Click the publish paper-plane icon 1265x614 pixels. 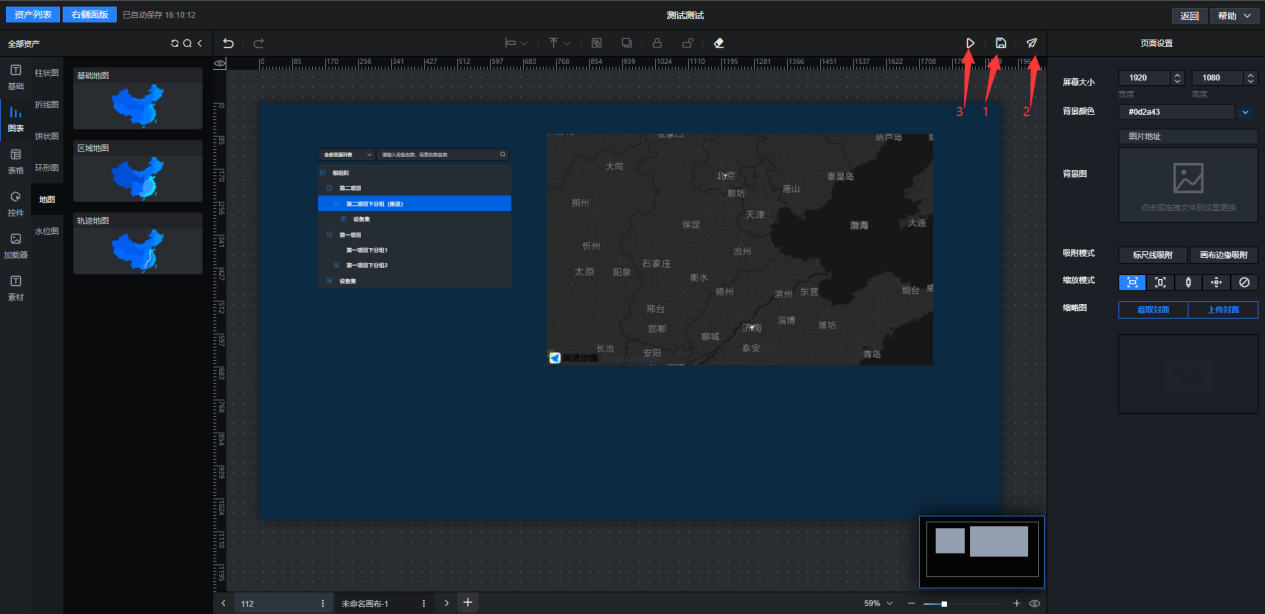(x=1032, y=43)
